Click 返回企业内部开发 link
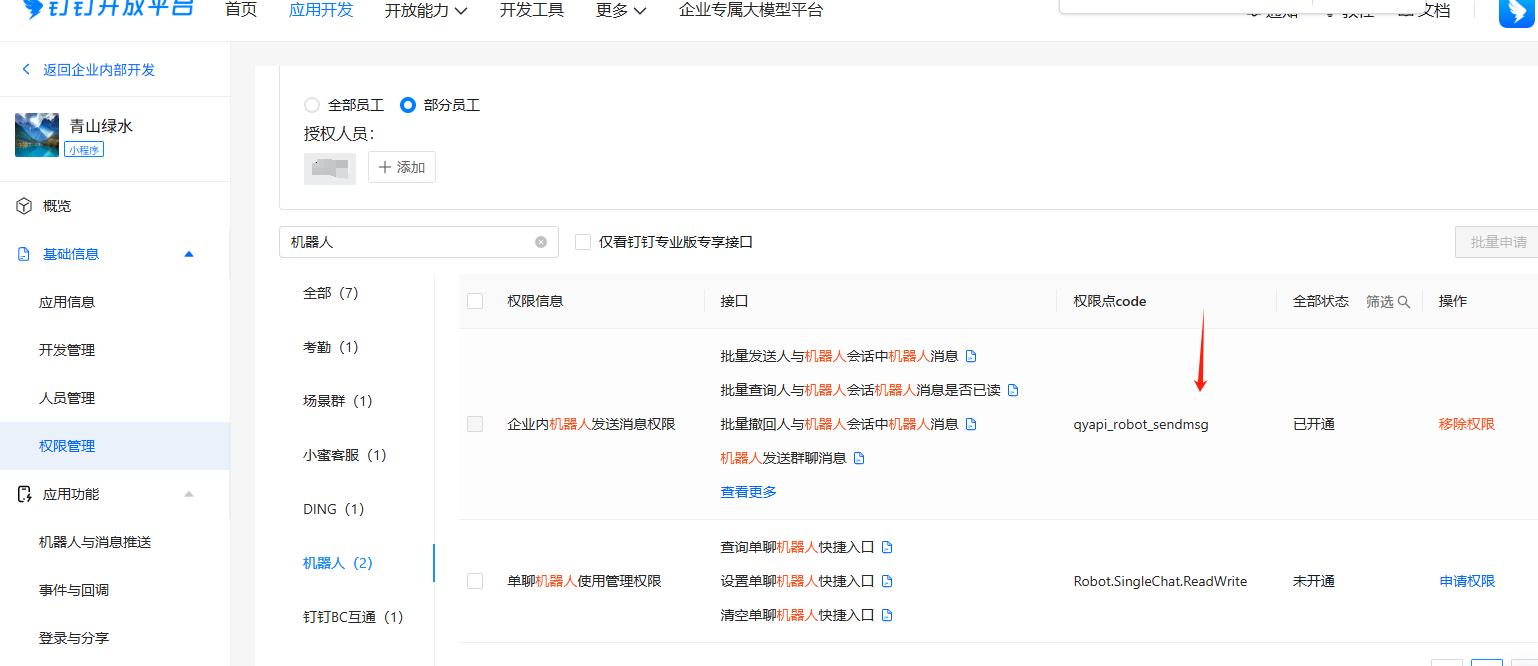The width and height of the screenshot is (1538, 666). tap(99, 70)
